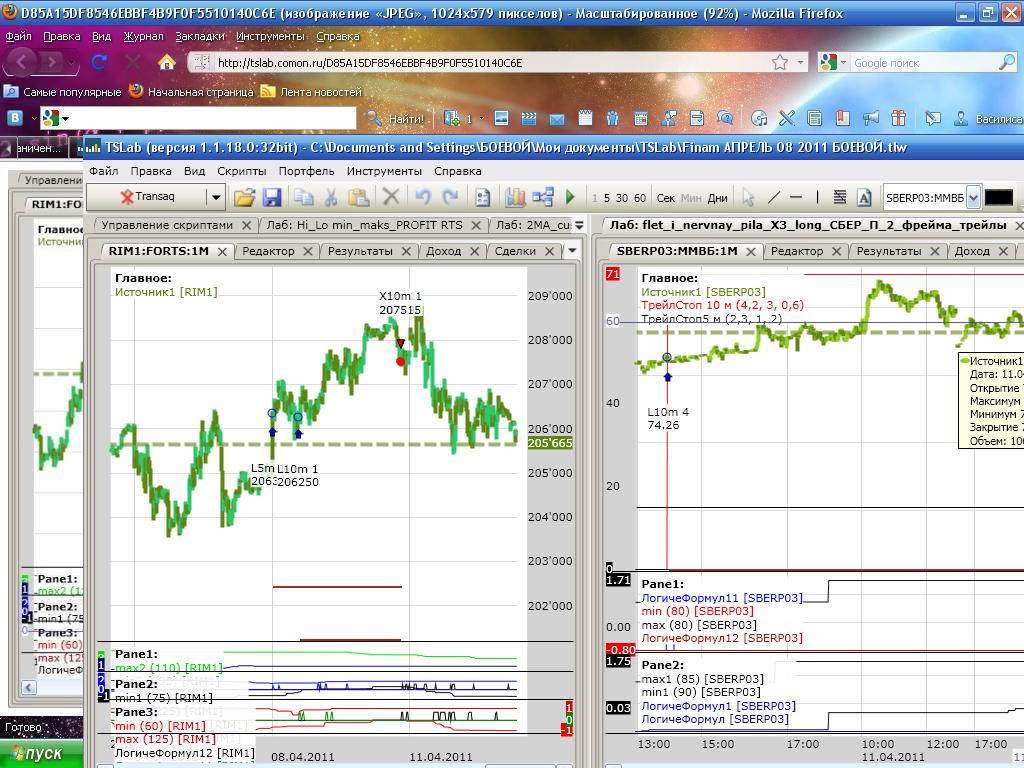Switch to the Сделки tab
The image size is (1024, 768).
click(x=515, y=251)
